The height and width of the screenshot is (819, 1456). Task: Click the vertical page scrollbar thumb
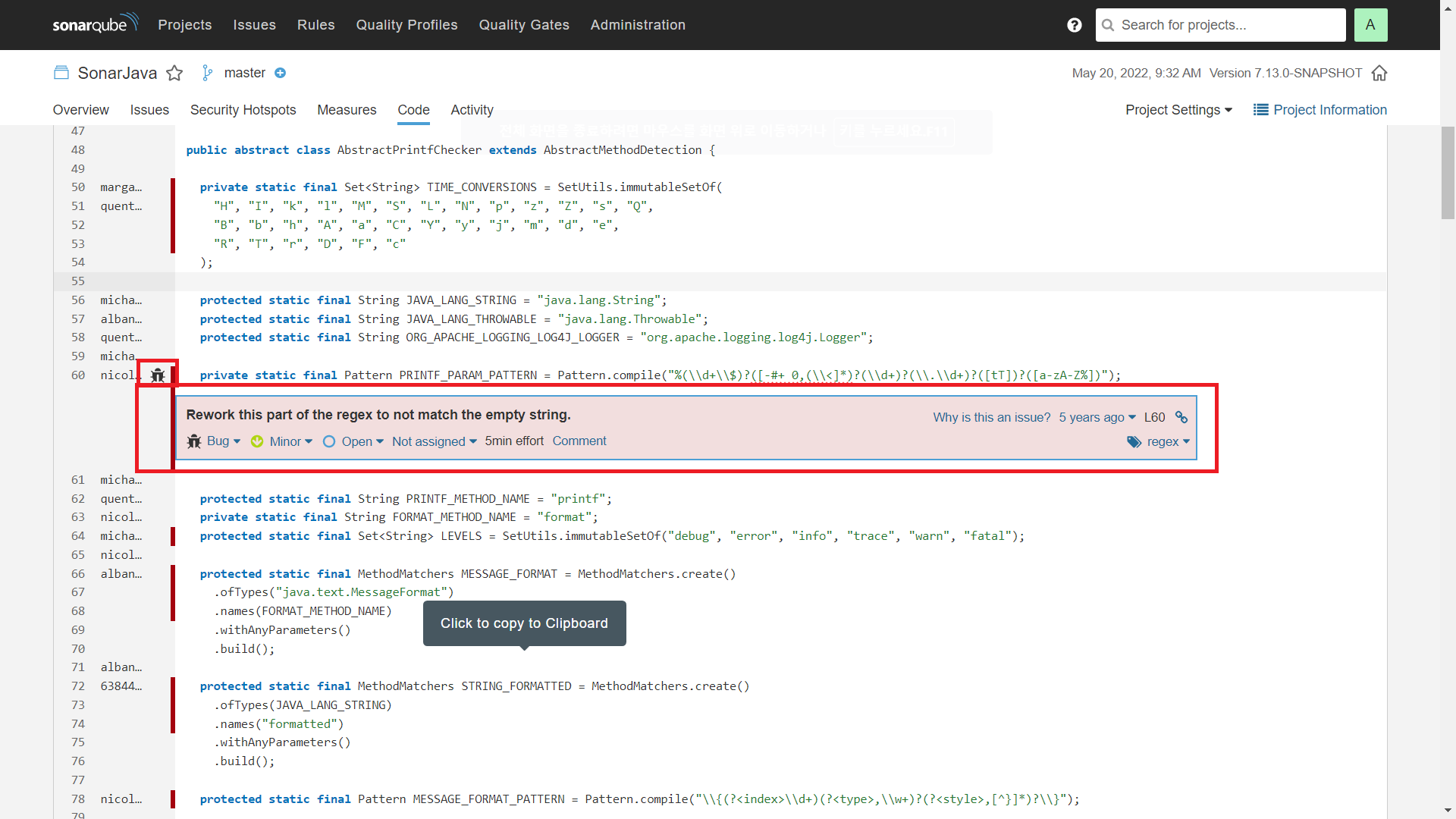[x=1448, y=173]
